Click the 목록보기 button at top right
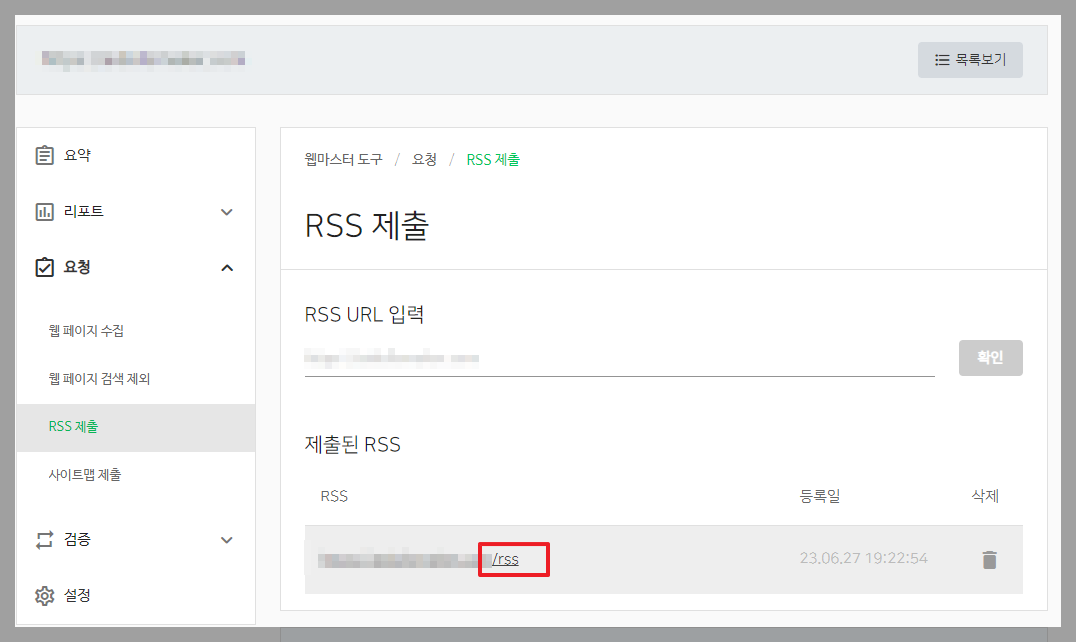Viewport: 1076px width, 642px height. coord(970,60)
